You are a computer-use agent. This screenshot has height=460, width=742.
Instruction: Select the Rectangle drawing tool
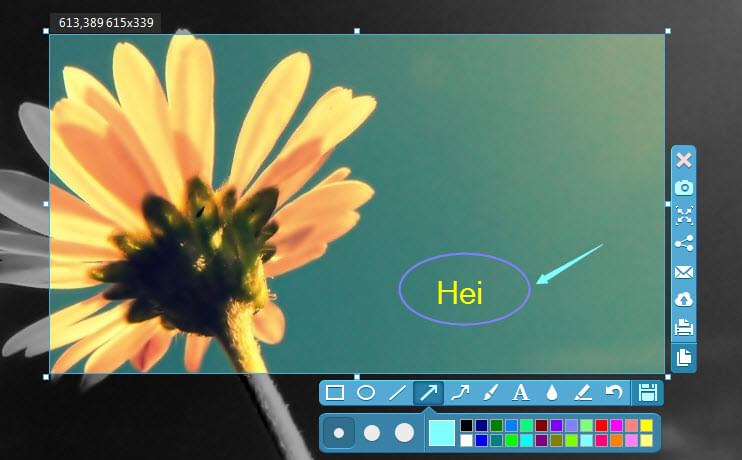click(336, 393)
